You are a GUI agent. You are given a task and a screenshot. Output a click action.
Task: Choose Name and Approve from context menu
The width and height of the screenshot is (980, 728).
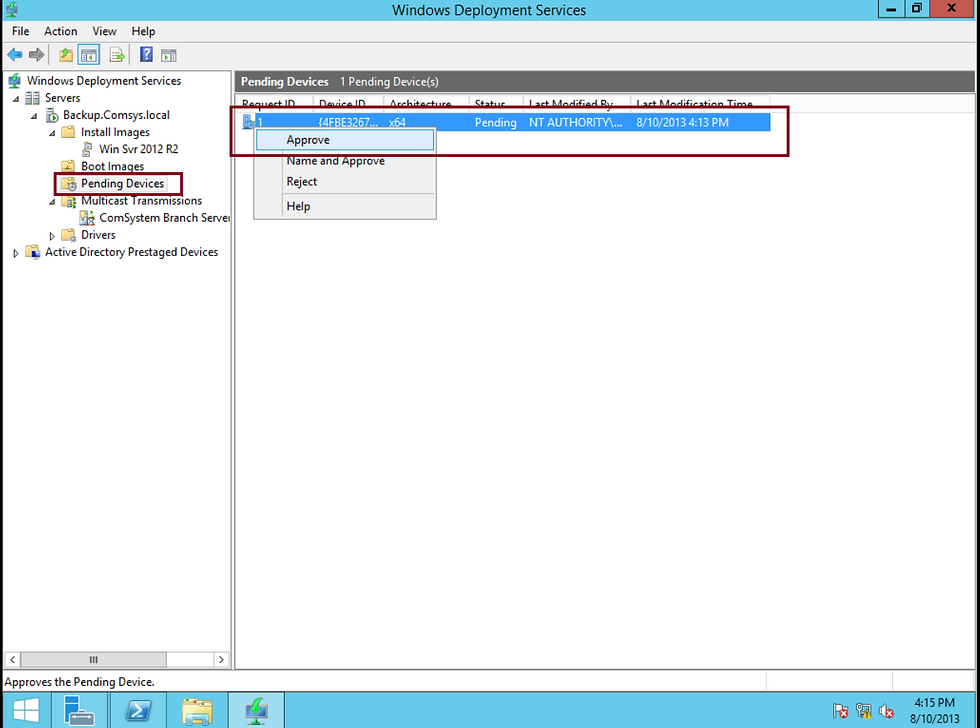point(345,161)
